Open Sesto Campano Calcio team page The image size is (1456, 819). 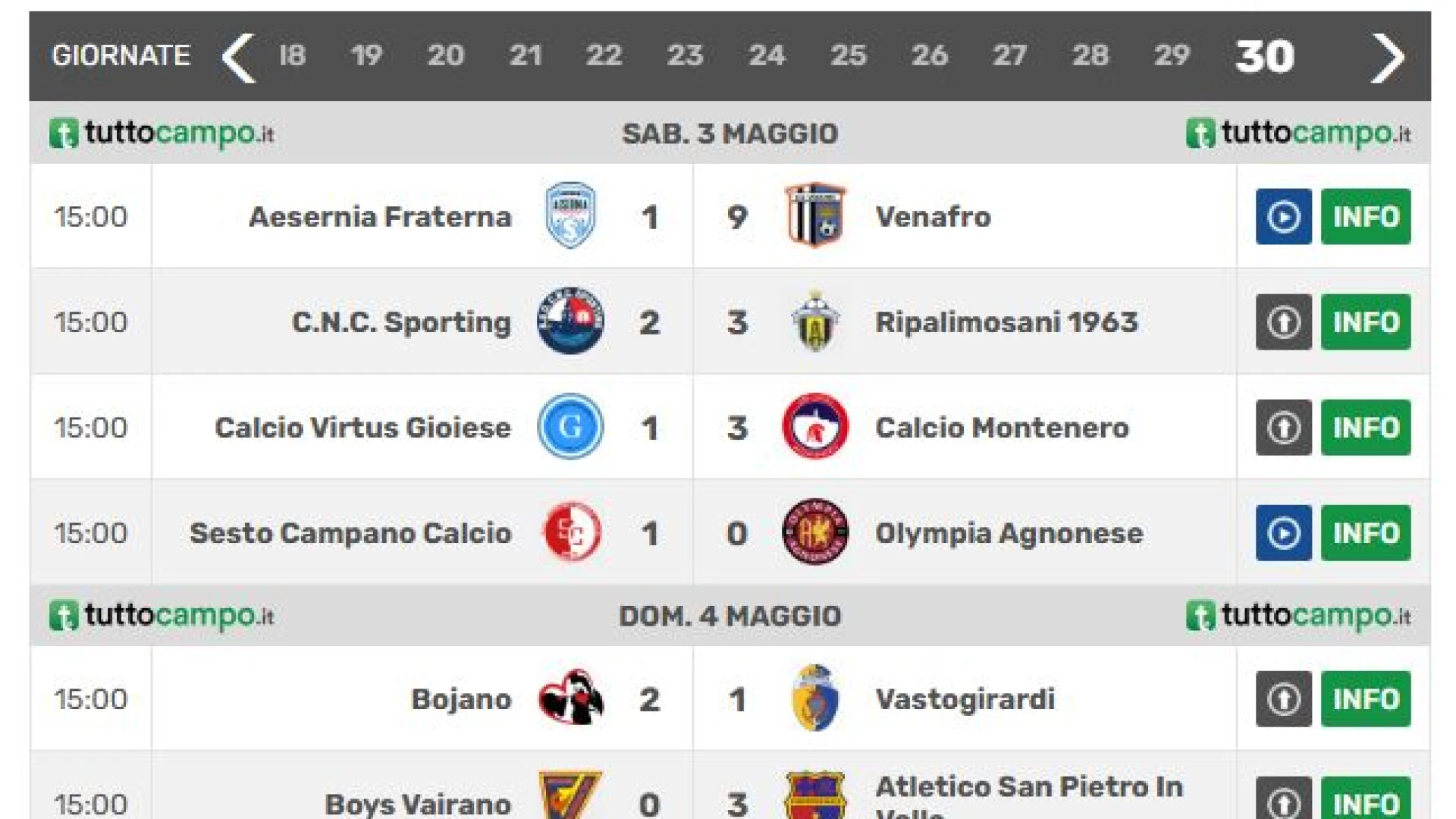[350, 533]
